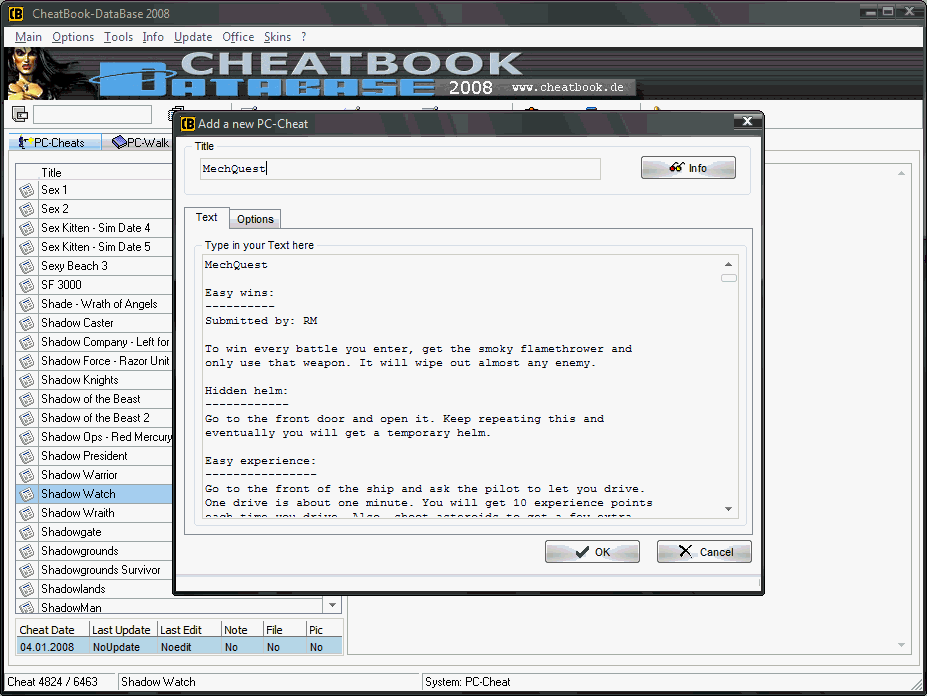Image resolution: width=927 pixels, height=696 pixels.
Task: Click the search icon beside the search box
Action: pyautogui.click(x=20, y=115)
